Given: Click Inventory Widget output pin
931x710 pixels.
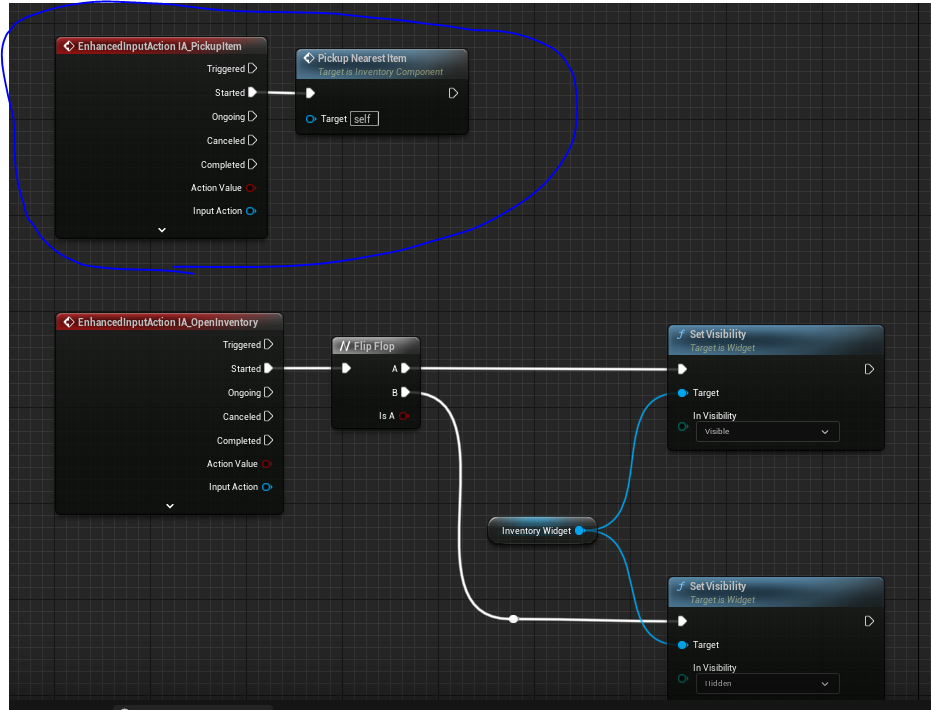Looking at the screenshot, I should 580,531.
